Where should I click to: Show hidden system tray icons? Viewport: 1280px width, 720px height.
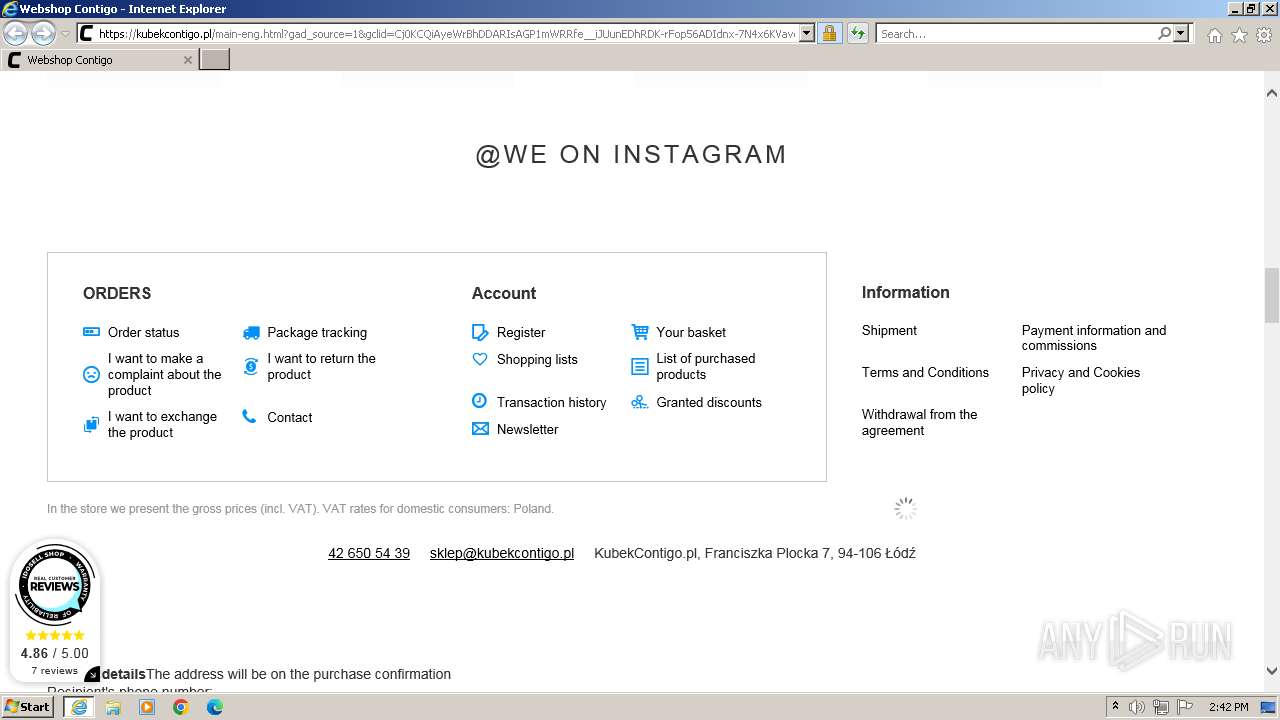click(1115, 707)
